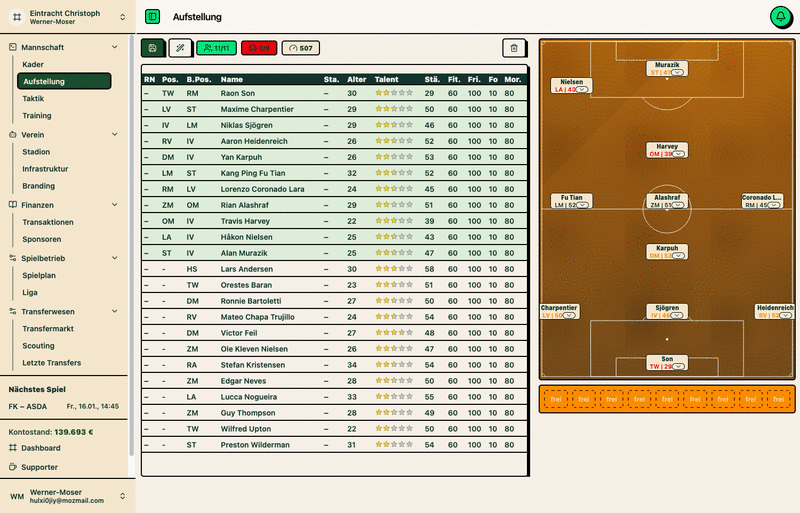800x513 pixels.
Task: Collapse the Spielbetrieb section
Action: 115,258
